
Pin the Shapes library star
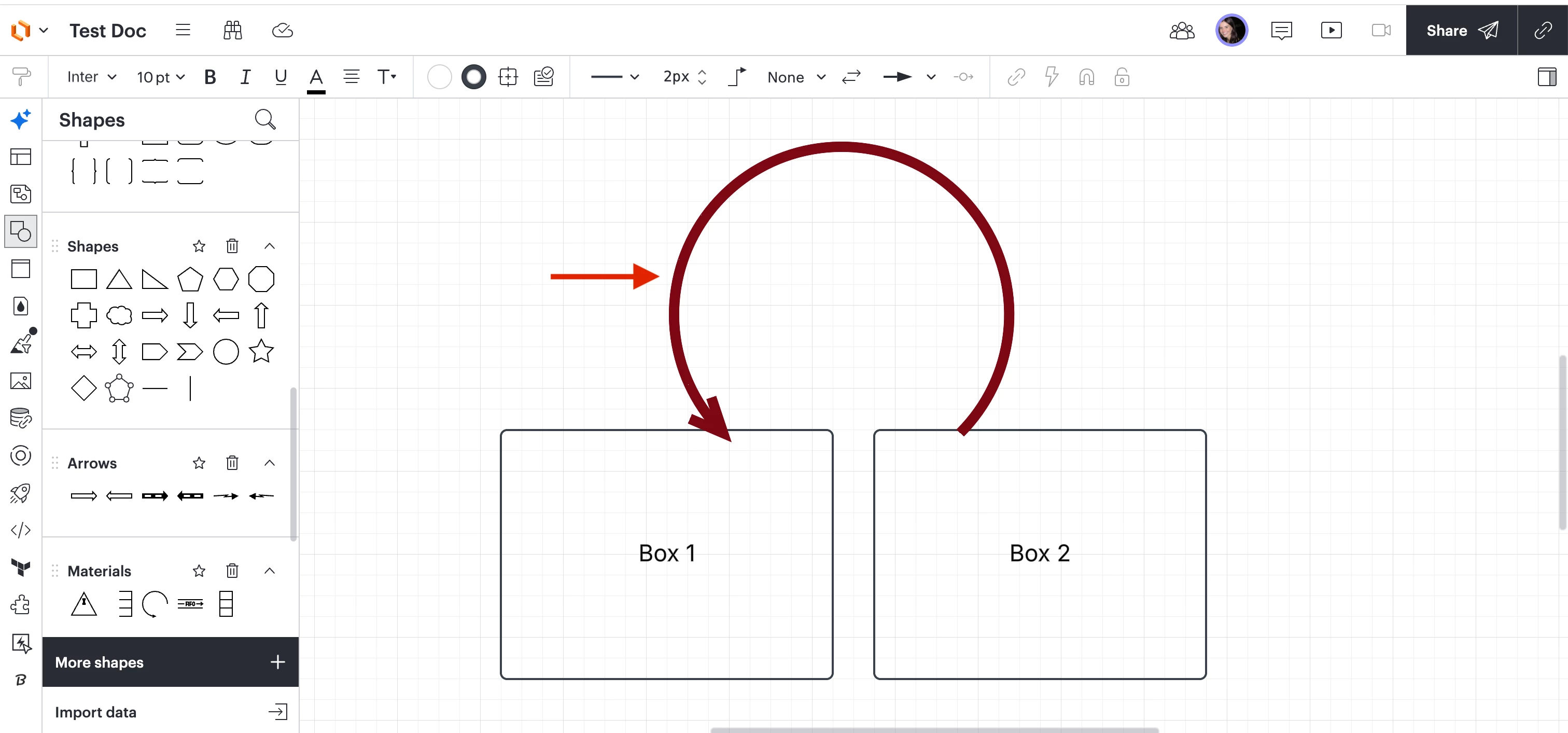(x=199, y=246)
